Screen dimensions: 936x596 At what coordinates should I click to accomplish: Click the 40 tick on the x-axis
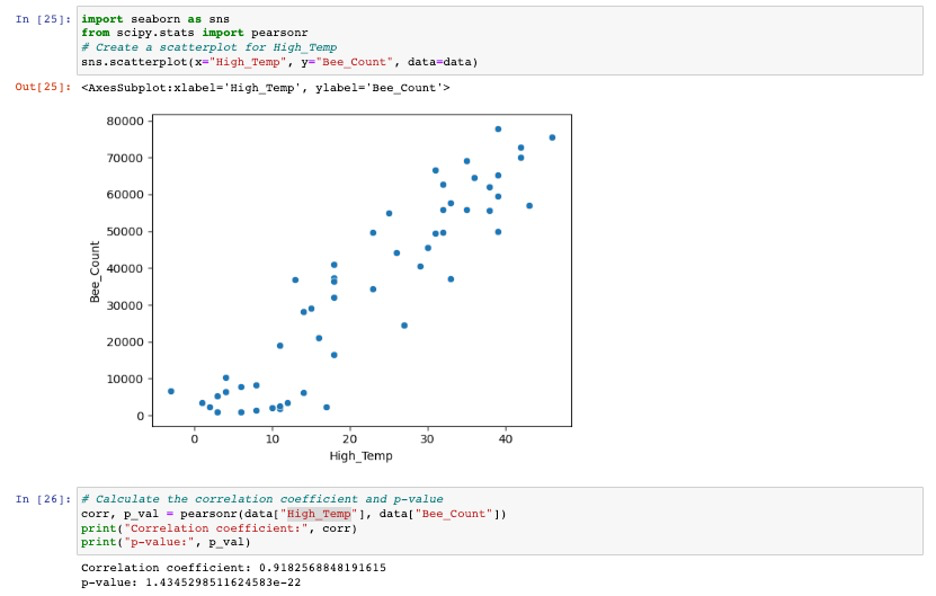click(x=506, y=439)
